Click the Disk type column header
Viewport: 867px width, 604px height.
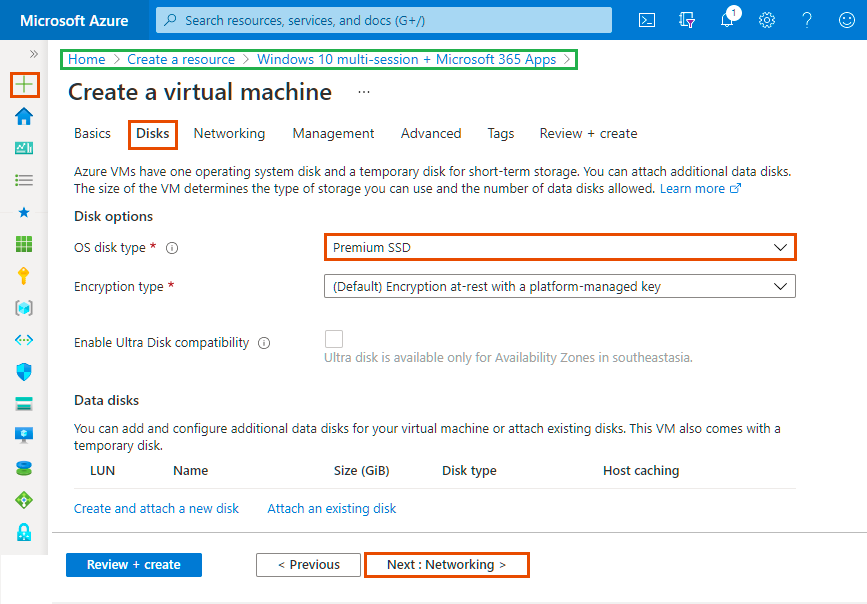click(x=469, y=471)
